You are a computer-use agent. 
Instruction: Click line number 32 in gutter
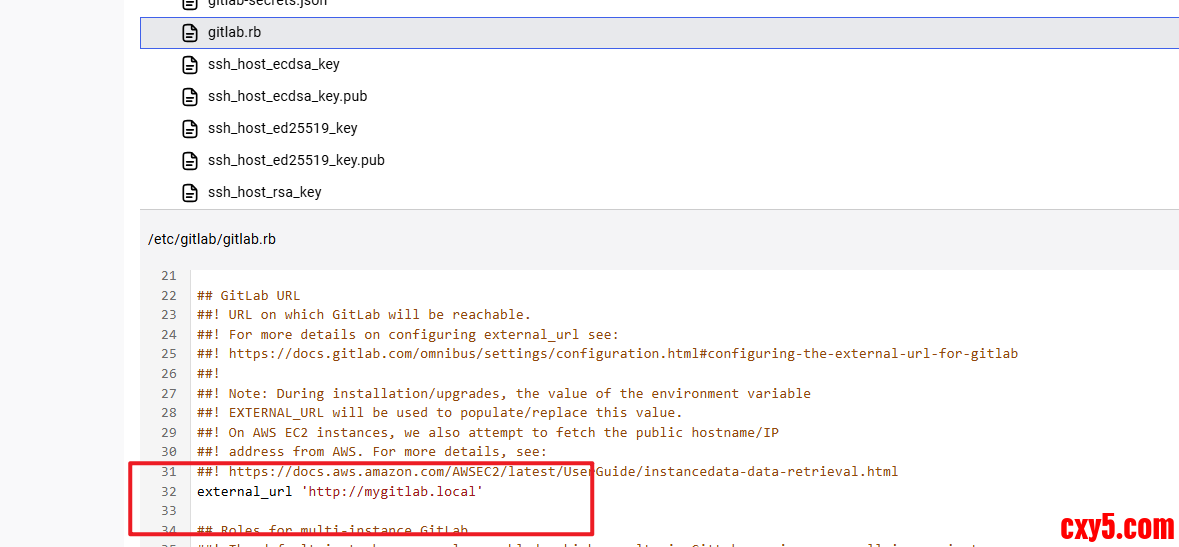[x=168, y=492]
